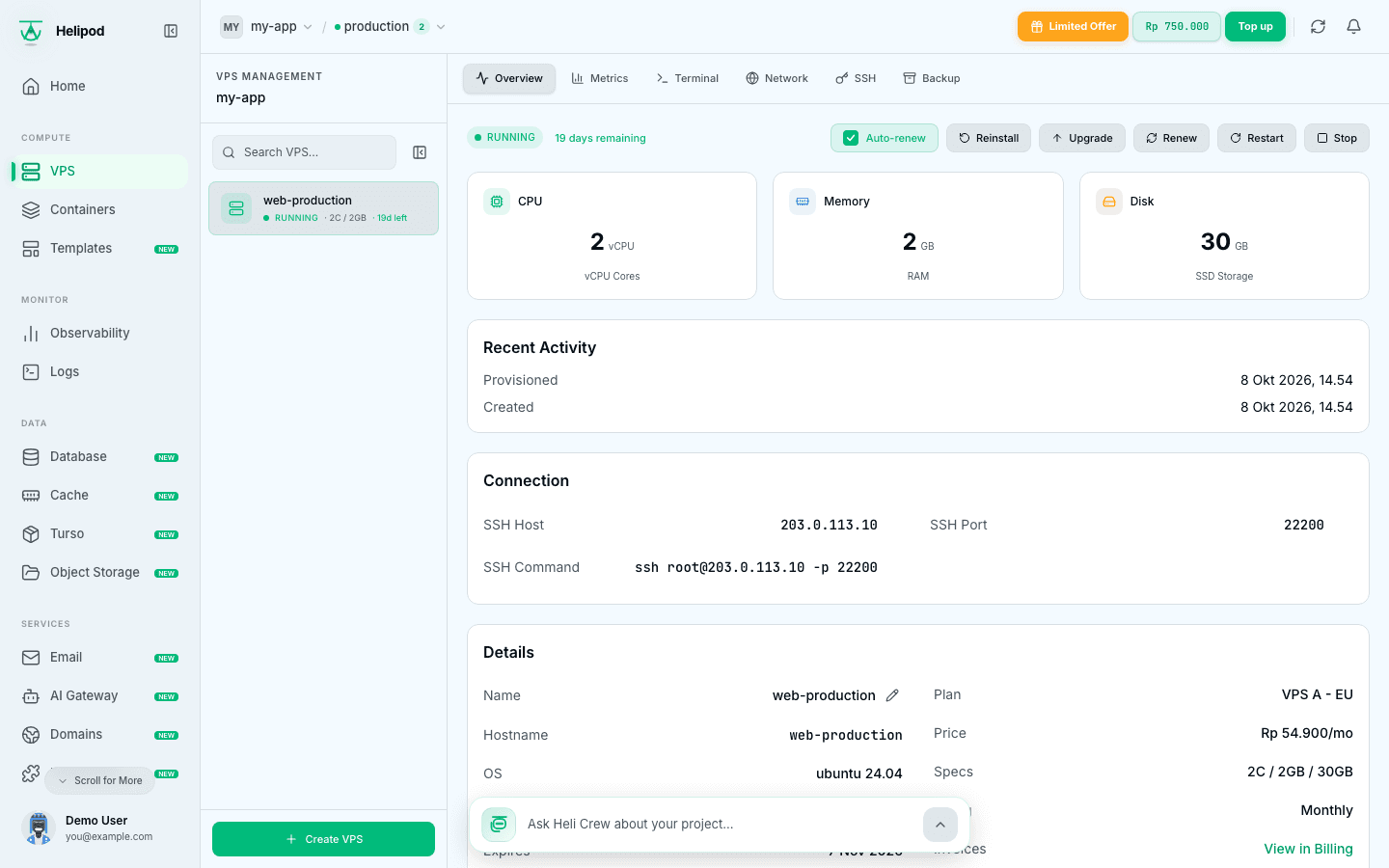Open the SSH tab
This screenshot has width=1389, height=868.
coord(856,78)
